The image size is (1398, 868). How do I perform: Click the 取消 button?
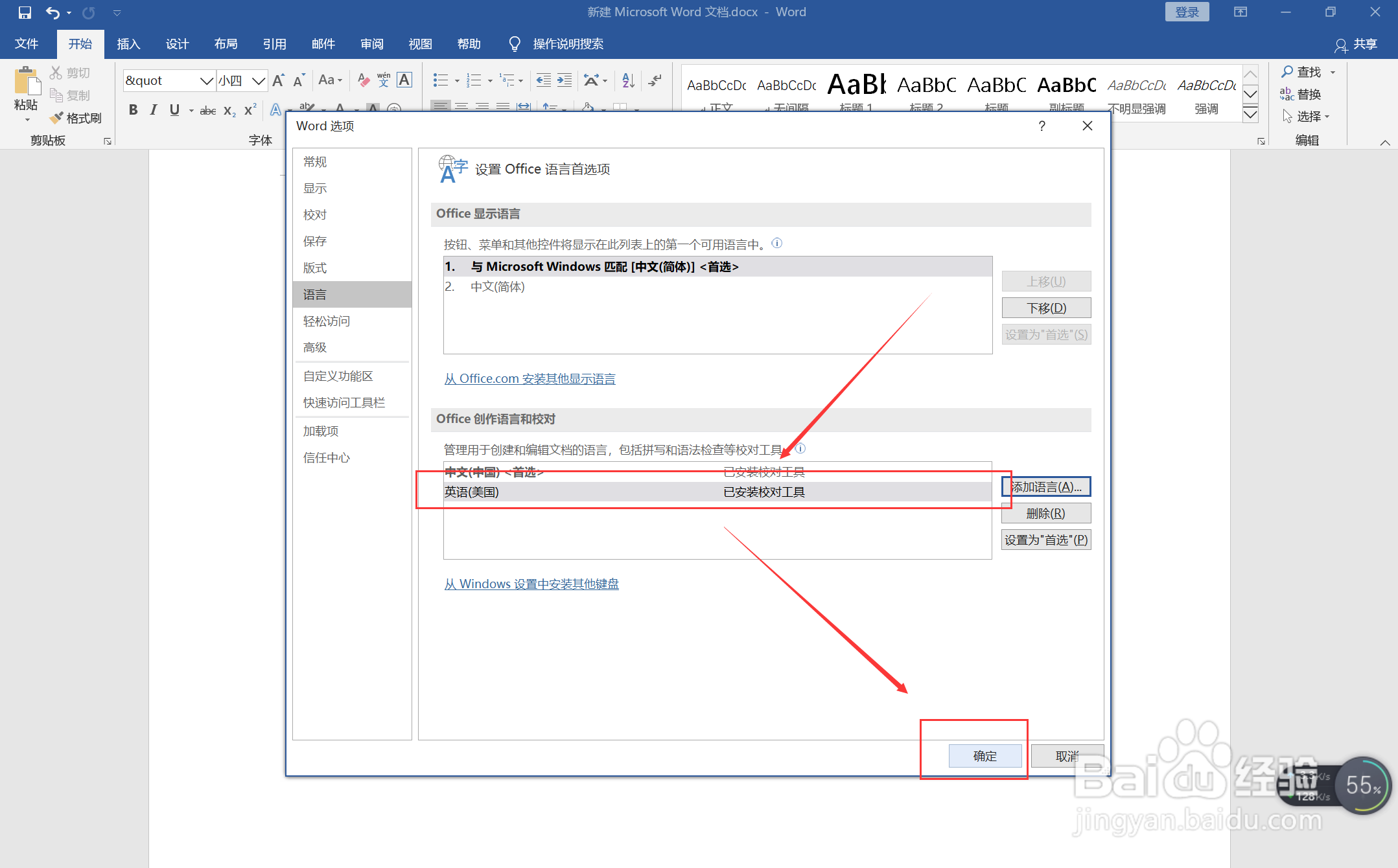pyautogui.click(x=1067, y=756)
